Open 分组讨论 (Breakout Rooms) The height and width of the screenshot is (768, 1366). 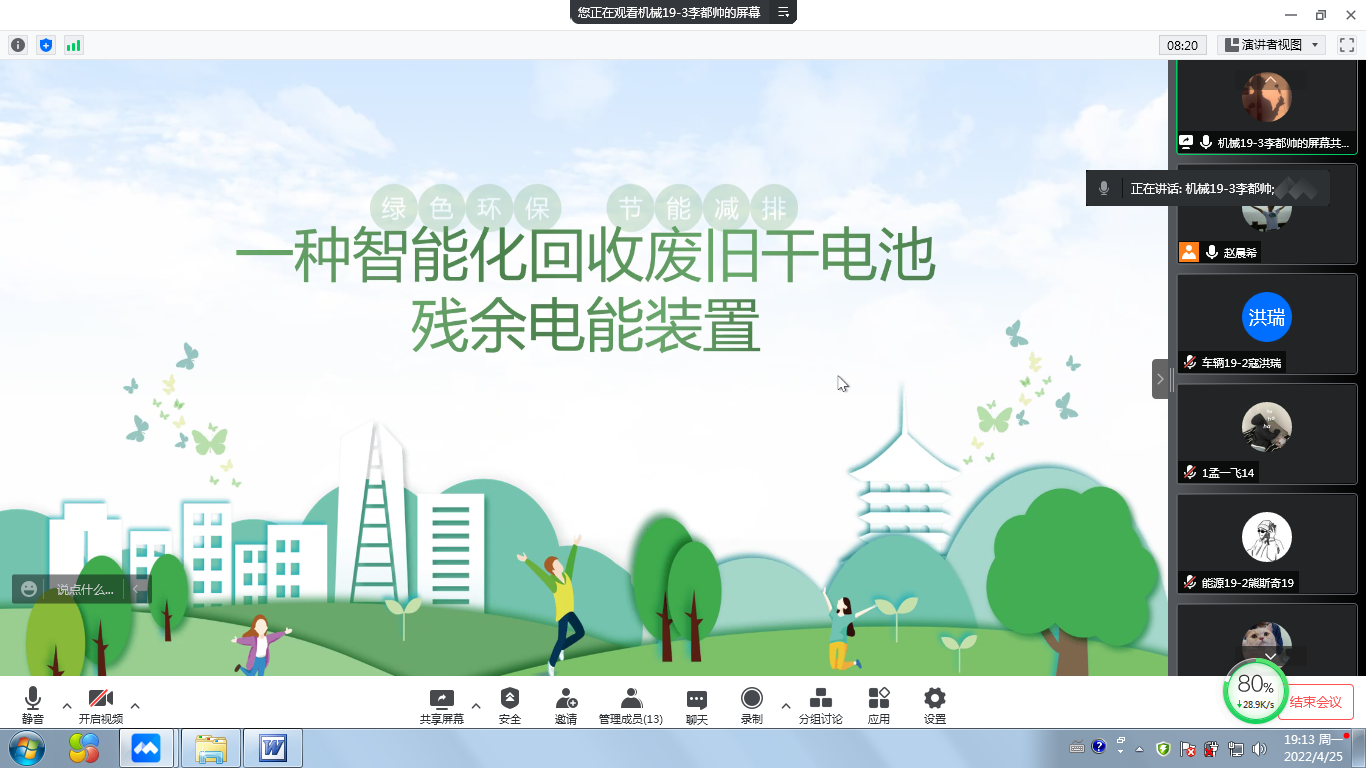click(820, 699)
